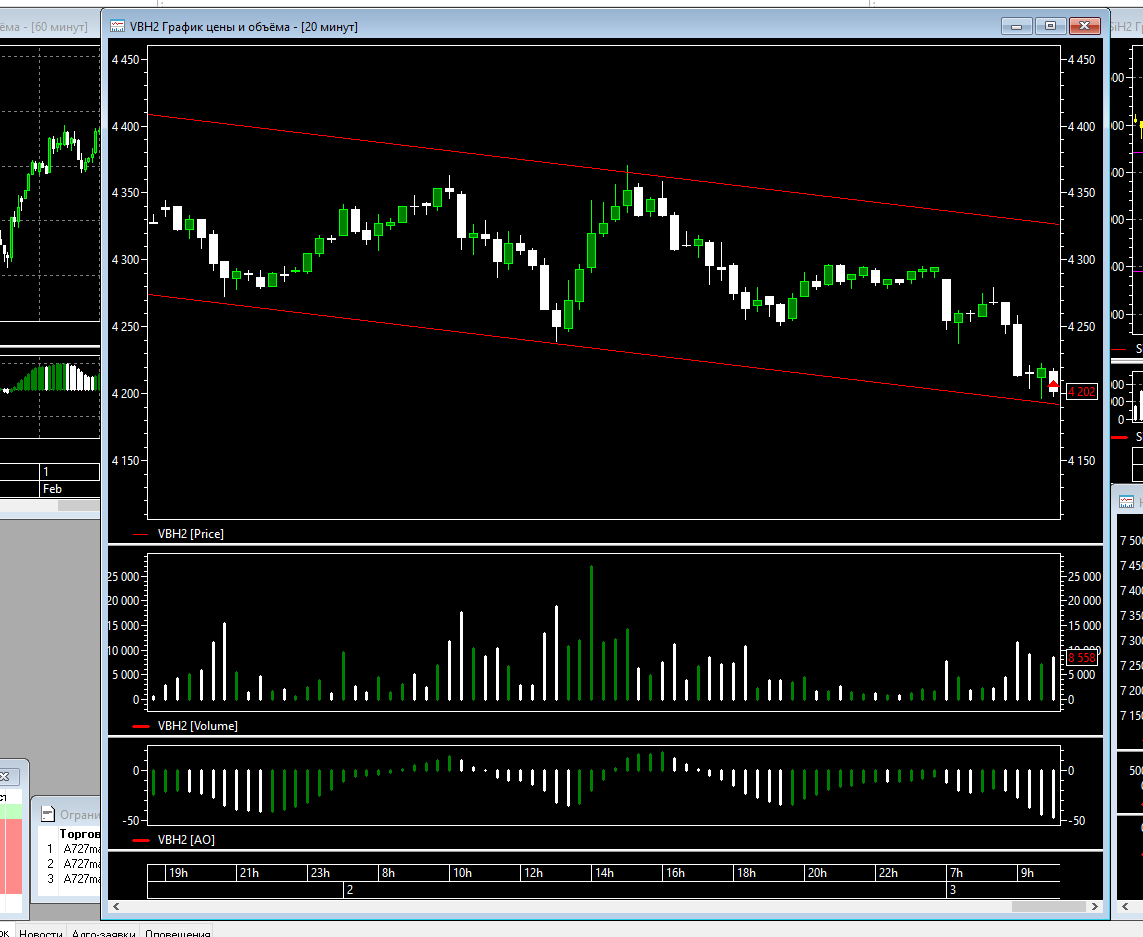Click the 12h time axis label
Image resolution: width=1143 pixels, height=937 pixels.
coord(533,873)
